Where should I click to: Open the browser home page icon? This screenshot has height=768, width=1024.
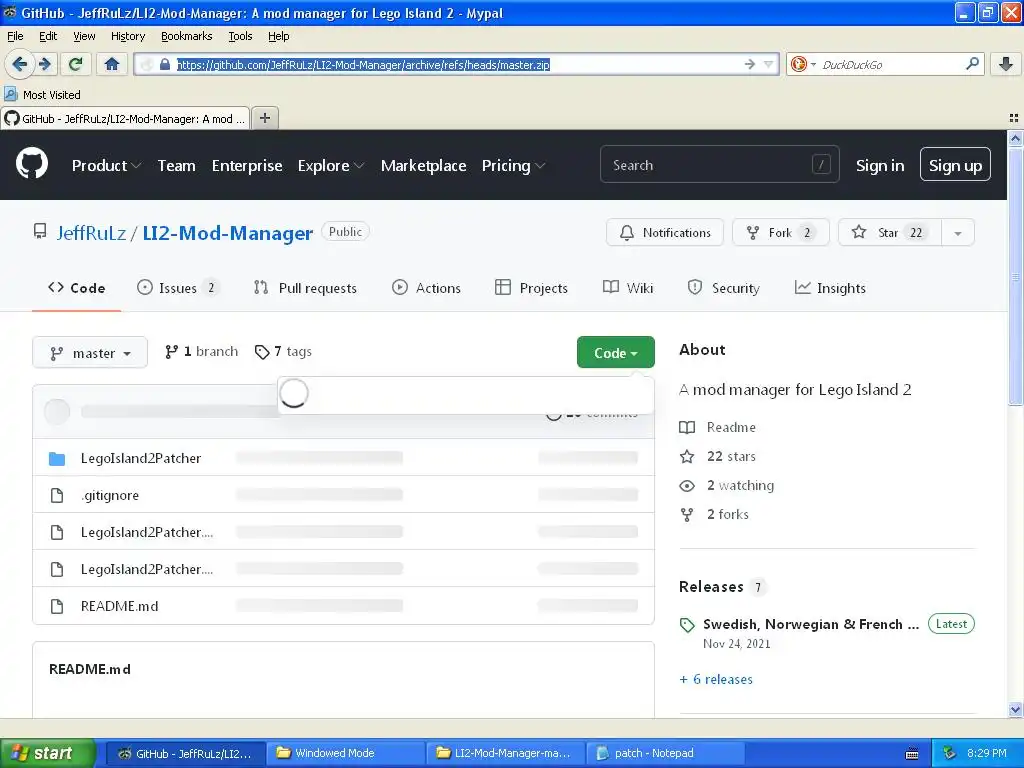(112, 64)
